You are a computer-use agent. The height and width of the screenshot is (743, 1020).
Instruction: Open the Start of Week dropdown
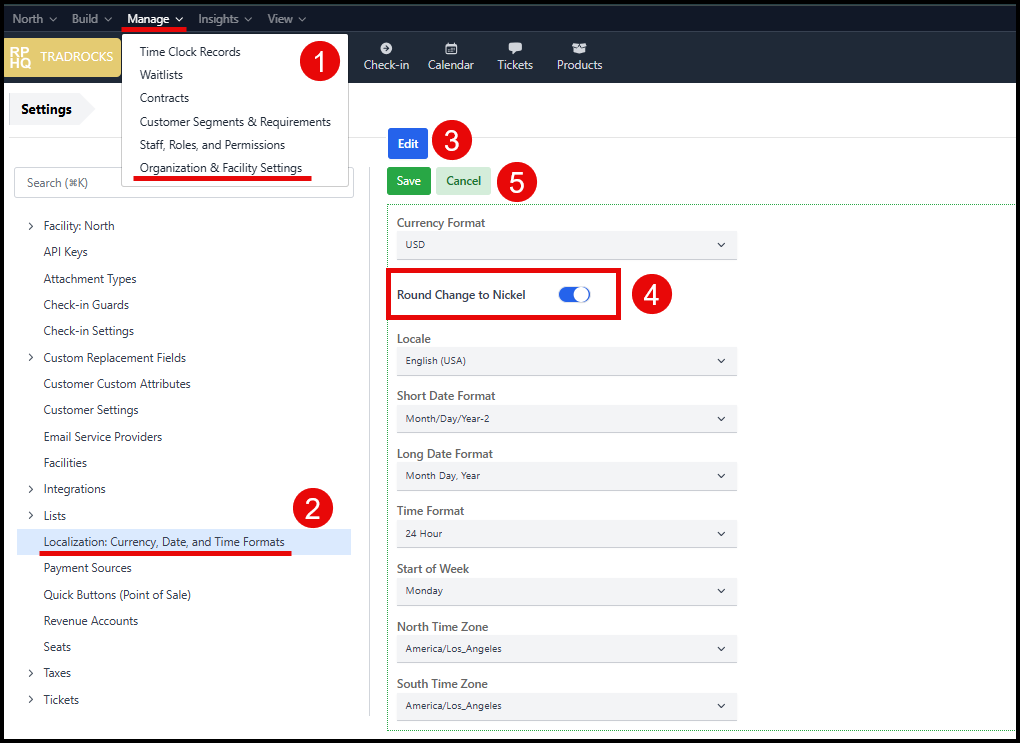[566, 591]
